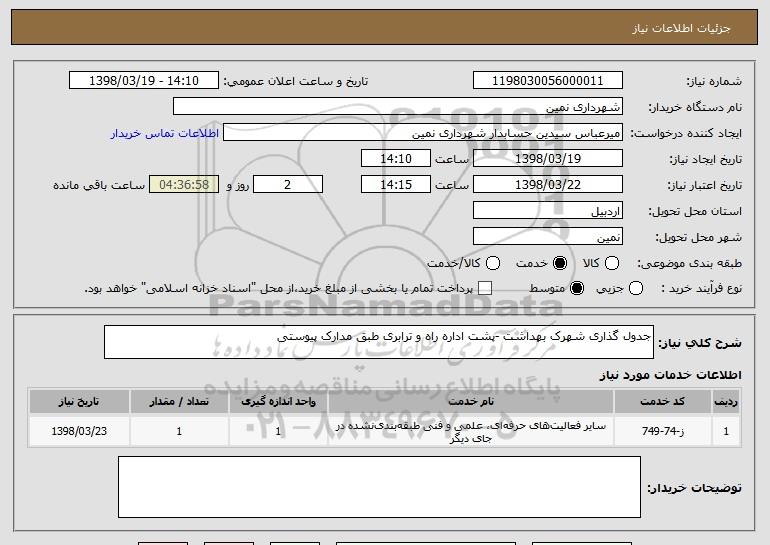
Task: Click the شرح کلی نیاز description box
Action: click(379, 342)
